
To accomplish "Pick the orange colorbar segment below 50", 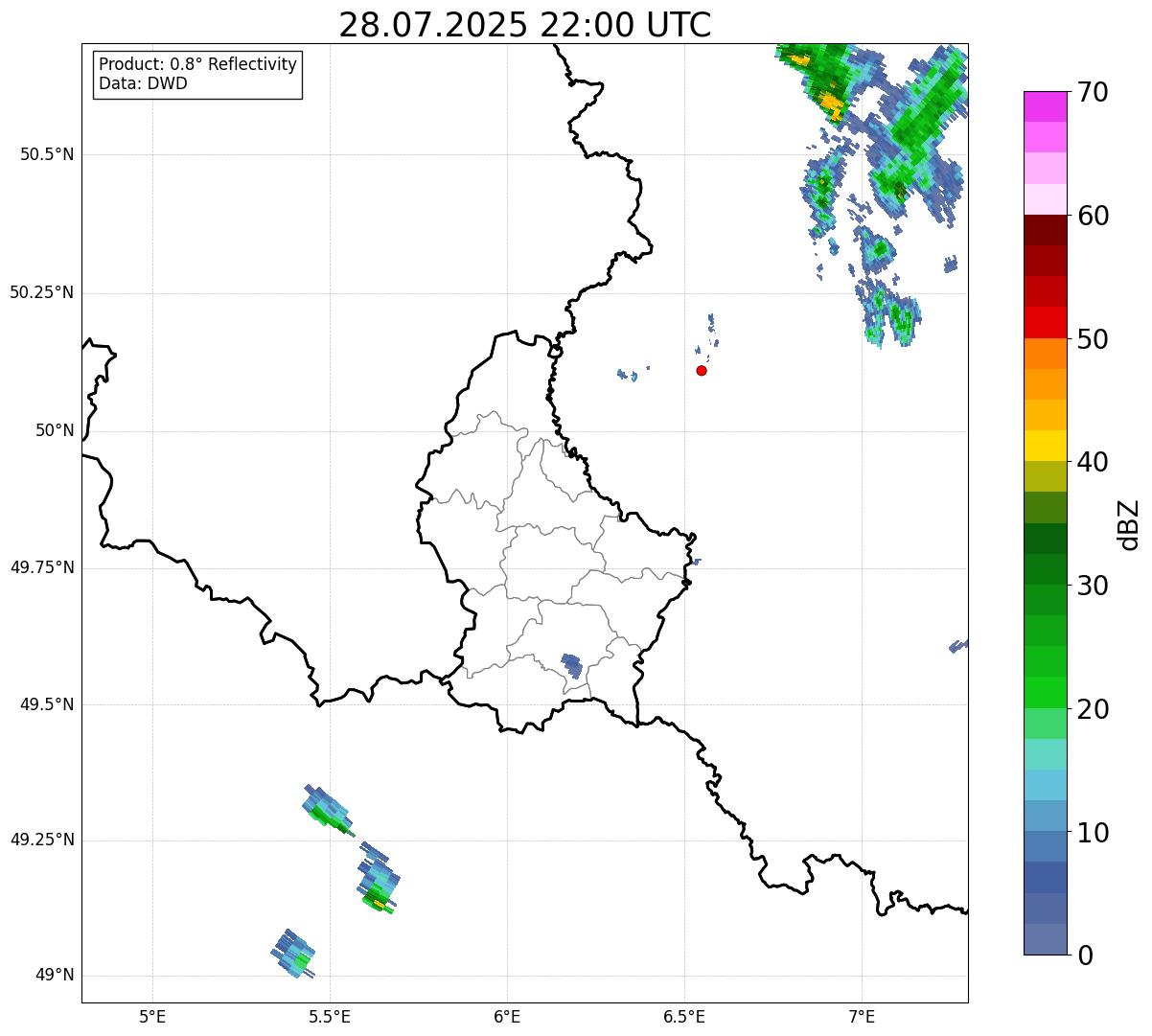I will 1045,354.
